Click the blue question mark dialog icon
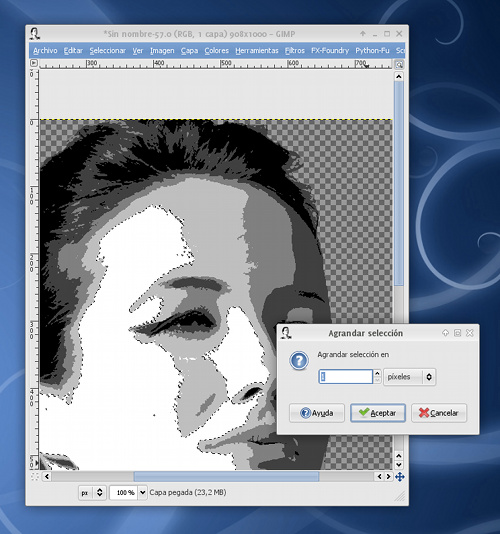 pos(299,361)
